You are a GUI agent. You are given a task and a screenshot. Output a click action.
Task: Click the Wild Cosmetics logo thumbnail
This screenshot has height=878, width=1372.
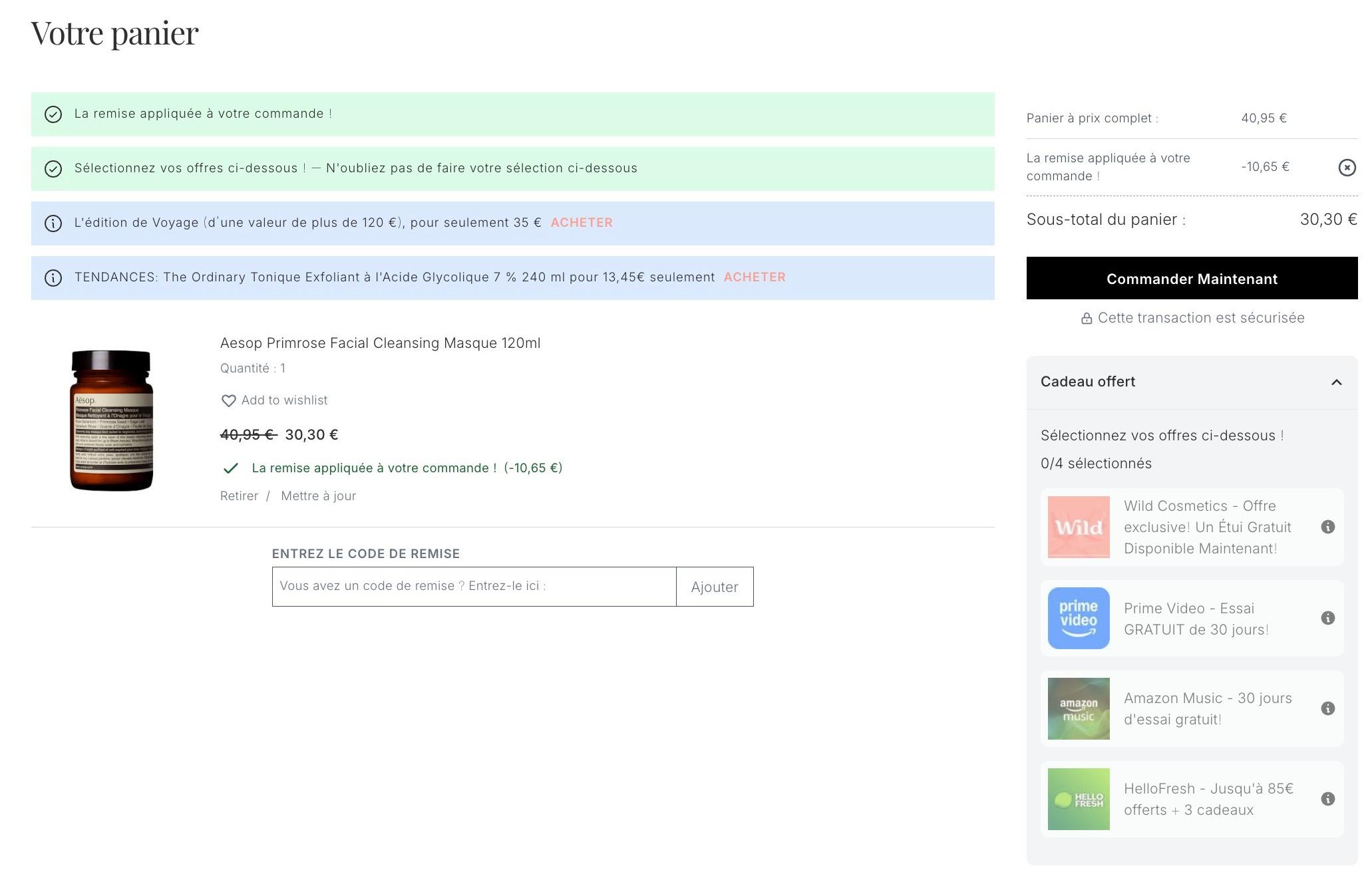(1079, 527)
